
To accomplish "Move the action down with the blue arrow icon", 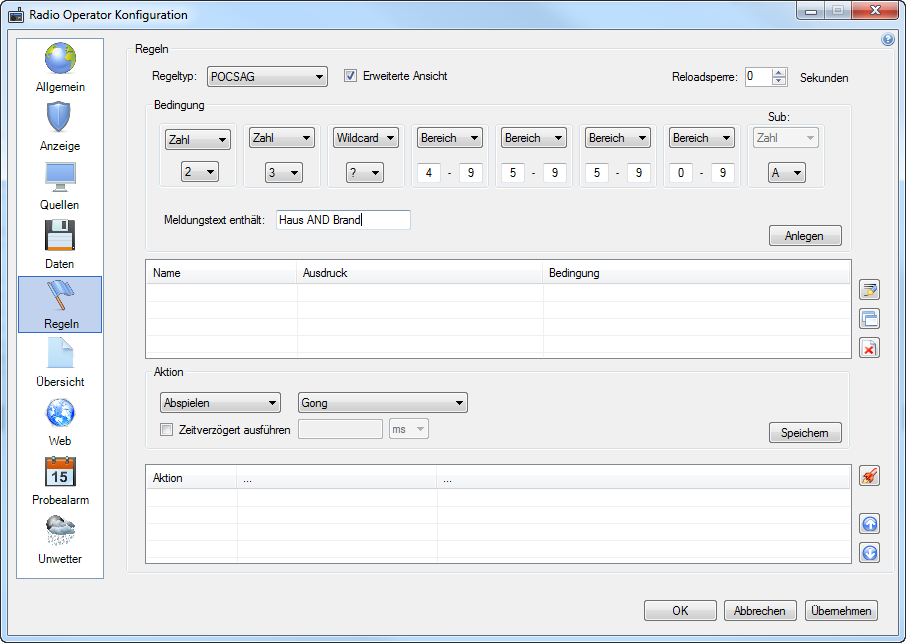I will pyautogui.click(x=869, y=553).
